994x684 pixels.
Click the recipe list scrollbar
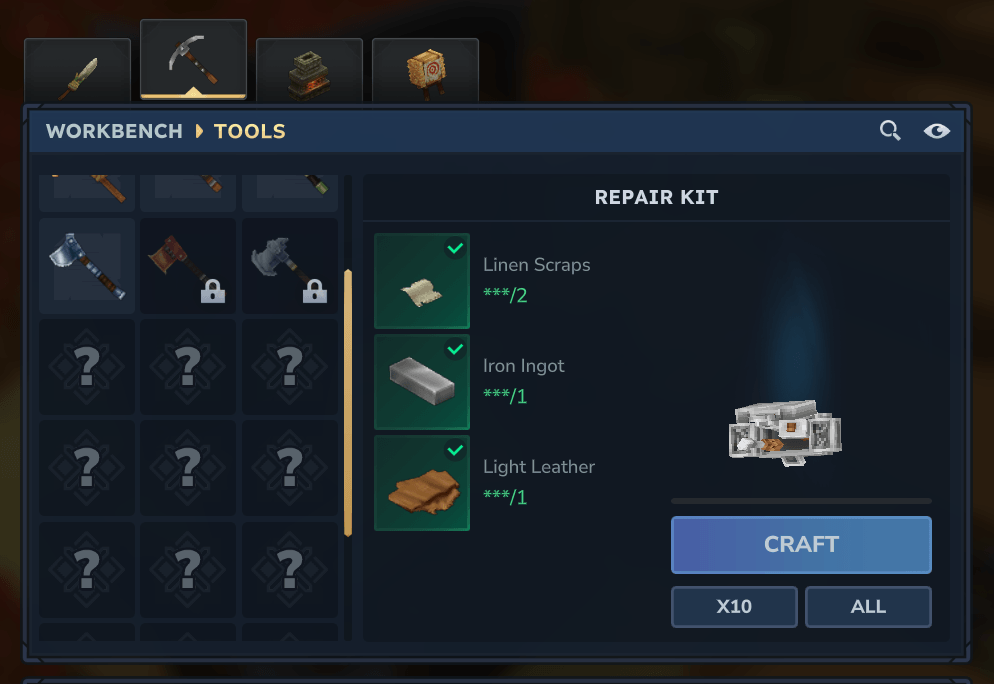pyautogui.click(x=348, y=403)
